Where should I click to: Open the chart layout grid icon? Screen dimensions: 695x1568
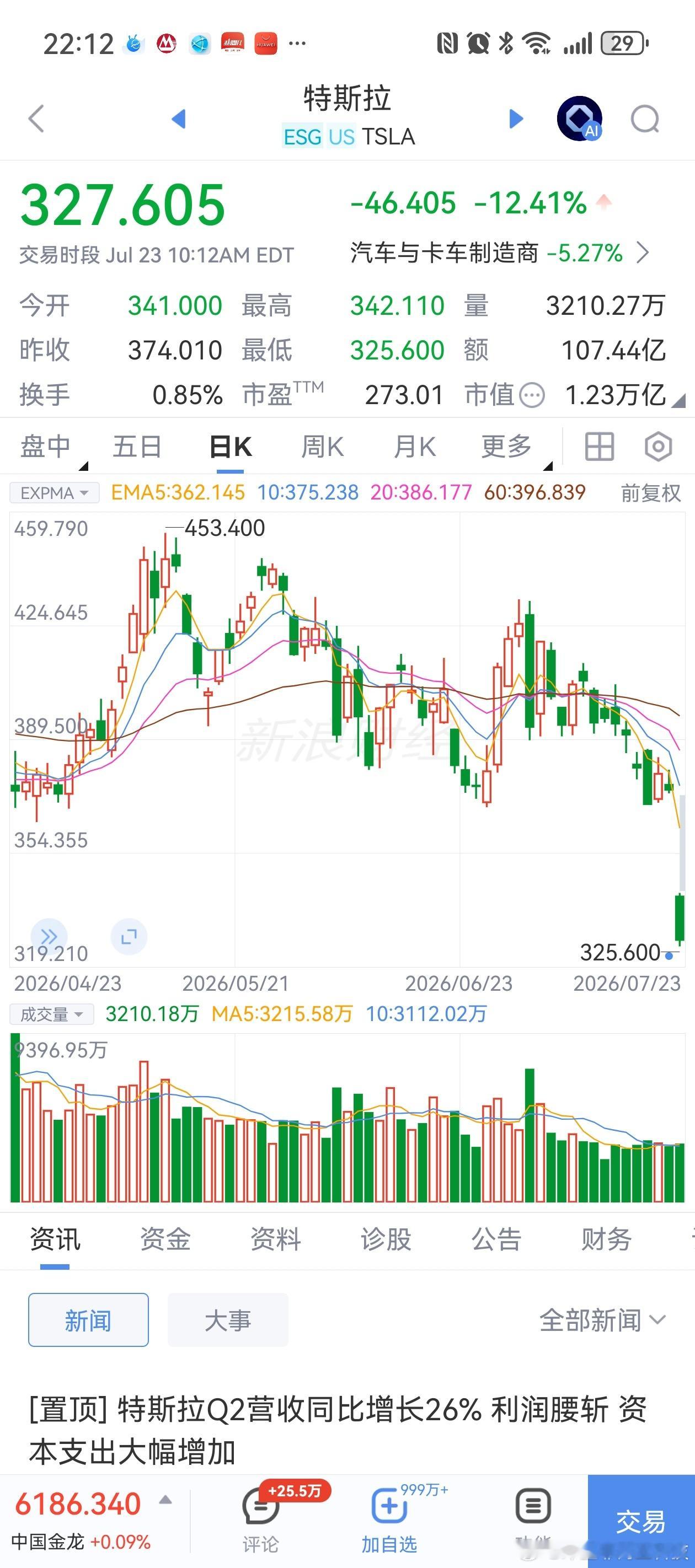[600, 447]
